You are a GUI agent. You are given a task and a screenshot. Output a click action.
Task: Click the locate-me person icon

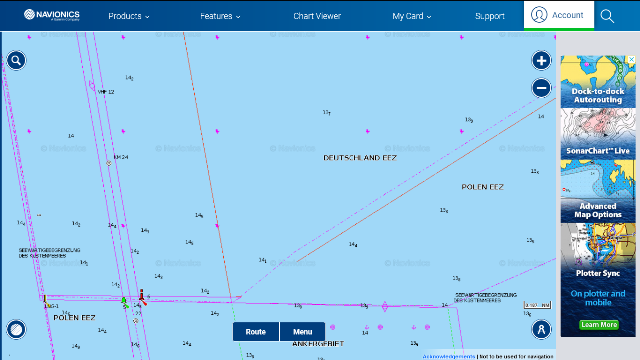541,329
